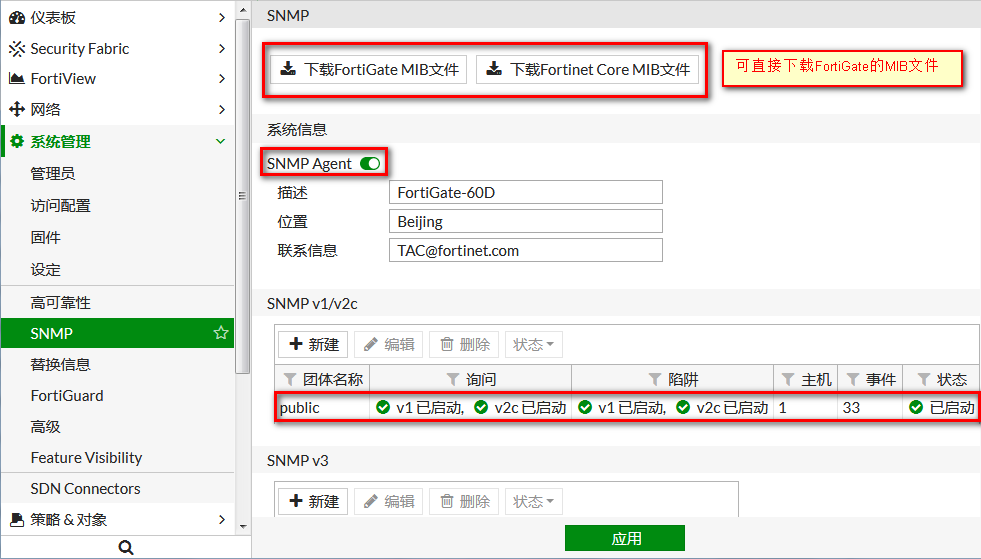Click 删除 in SNMP v1/v2c section
This screenshot has height=559, width=981.
tap(464, 344)
